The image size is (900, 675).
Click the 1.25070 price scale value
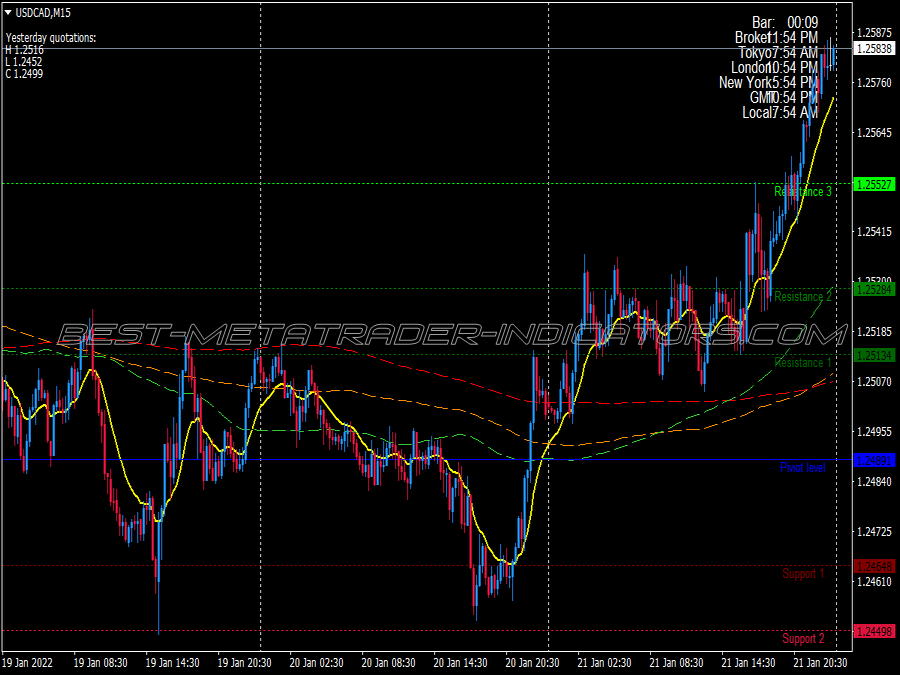click(874, 382)
